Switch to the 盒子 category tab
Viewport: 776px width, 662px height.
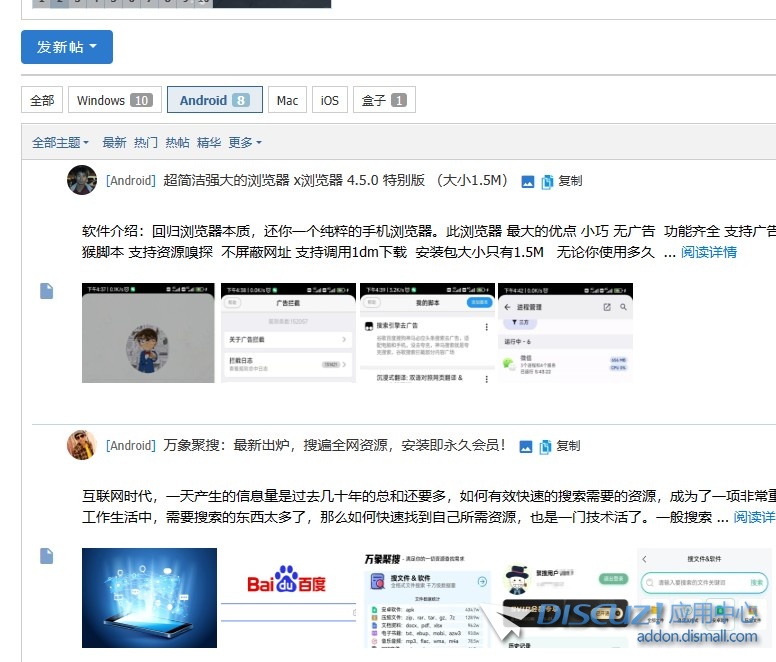coord(384,100)
